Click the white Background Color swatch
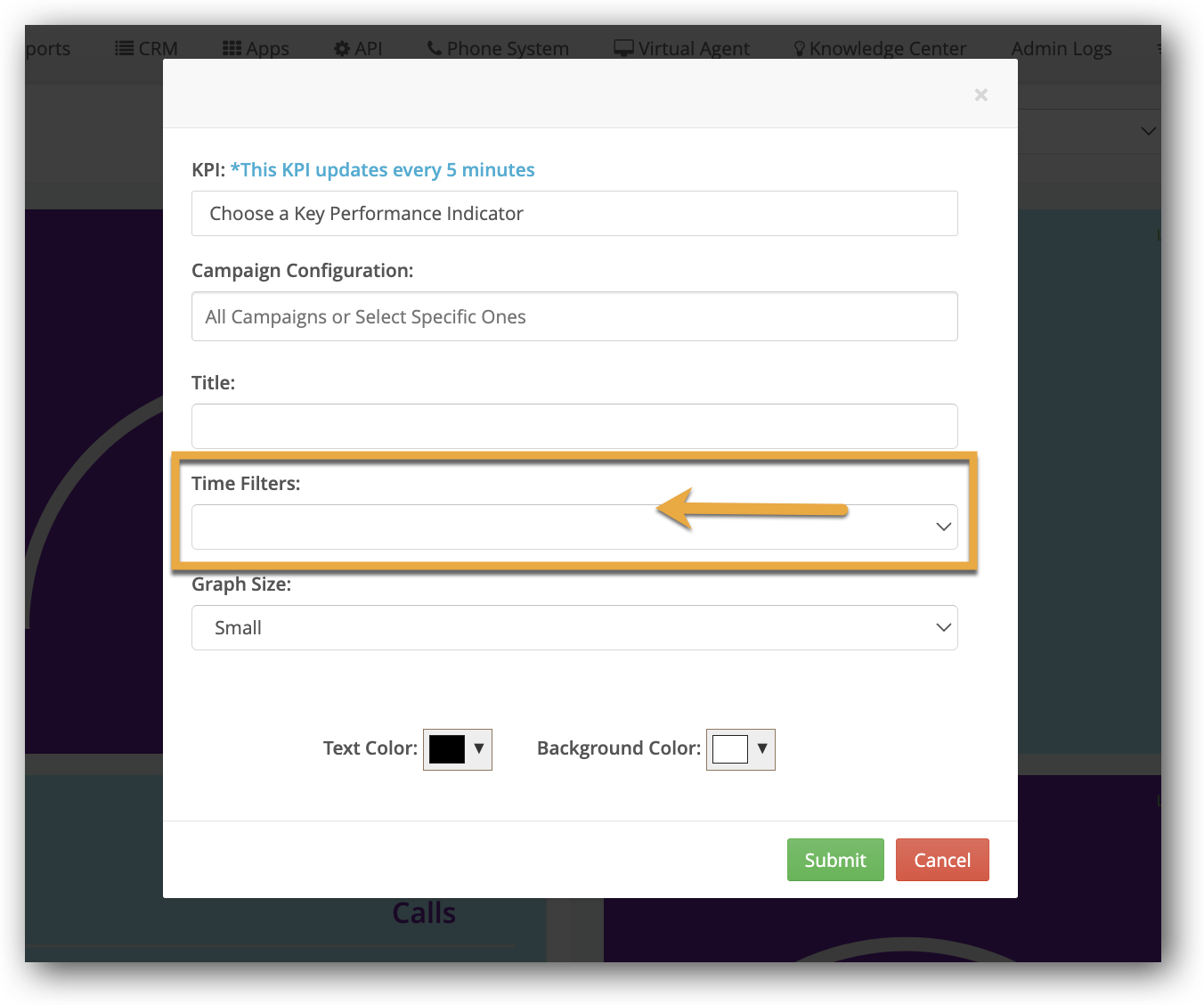The width and height of the screenshot is (1204, 1005). pos(729,749)
